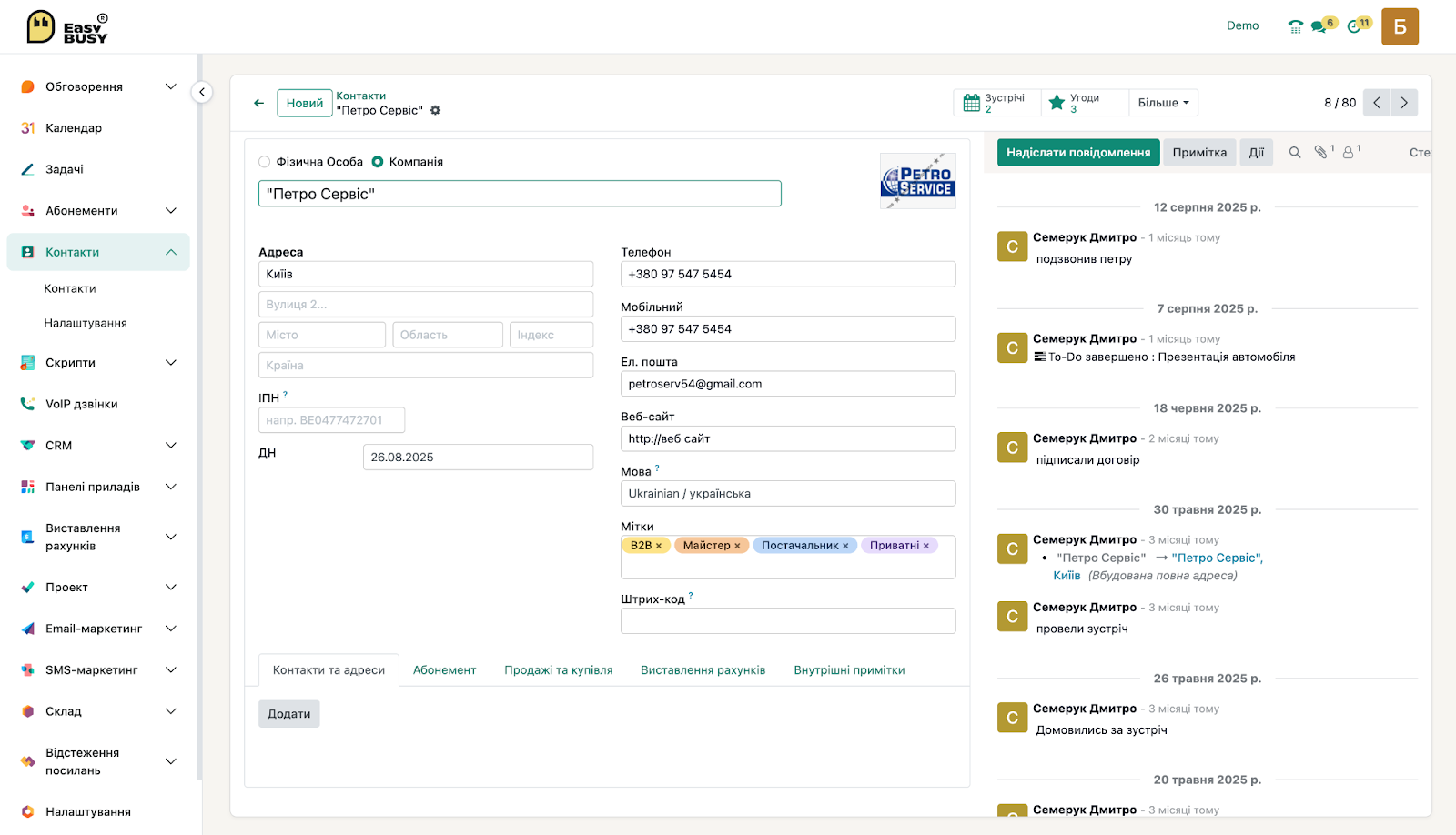Switch to the Абонемент tab
The image size is (1456, 835).
point(444,670)
